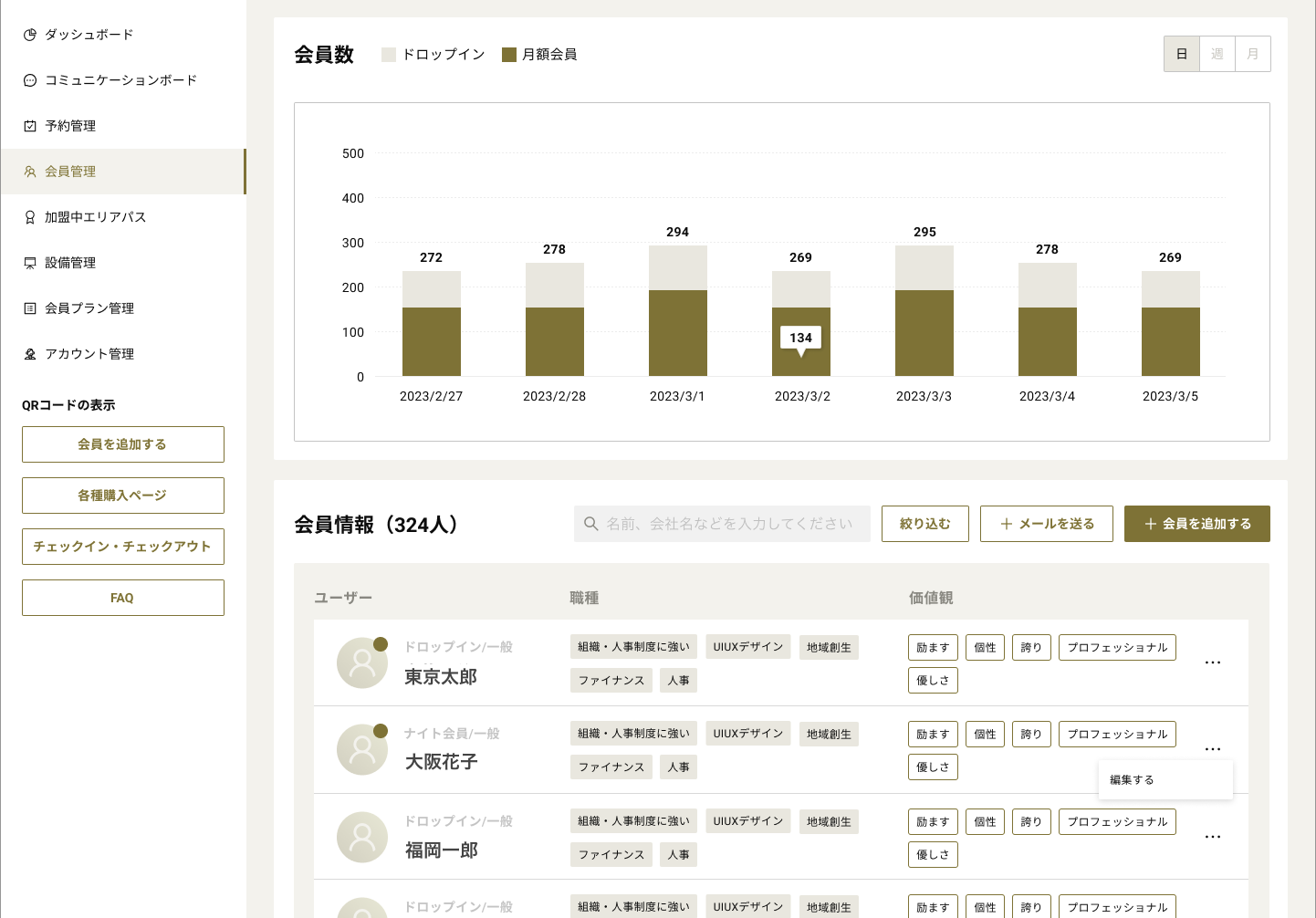Choose 編集する from the context menu

pos(1165,780)
